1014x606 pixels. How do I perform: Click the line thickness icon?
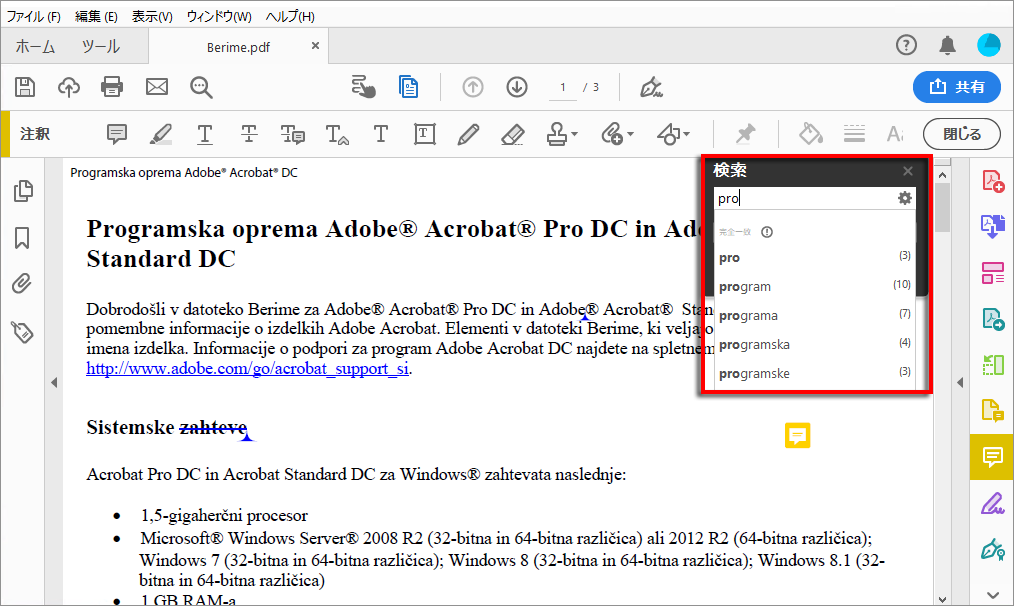854,134
